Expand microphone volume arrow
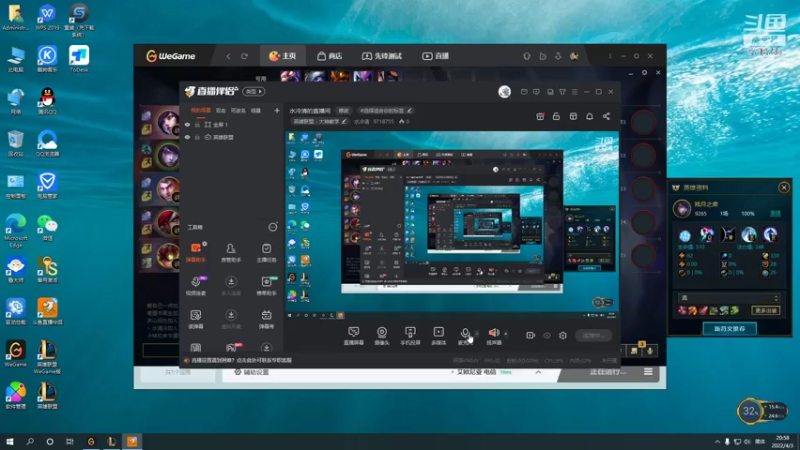Viewport: 800px width, 450px height. 477,334
